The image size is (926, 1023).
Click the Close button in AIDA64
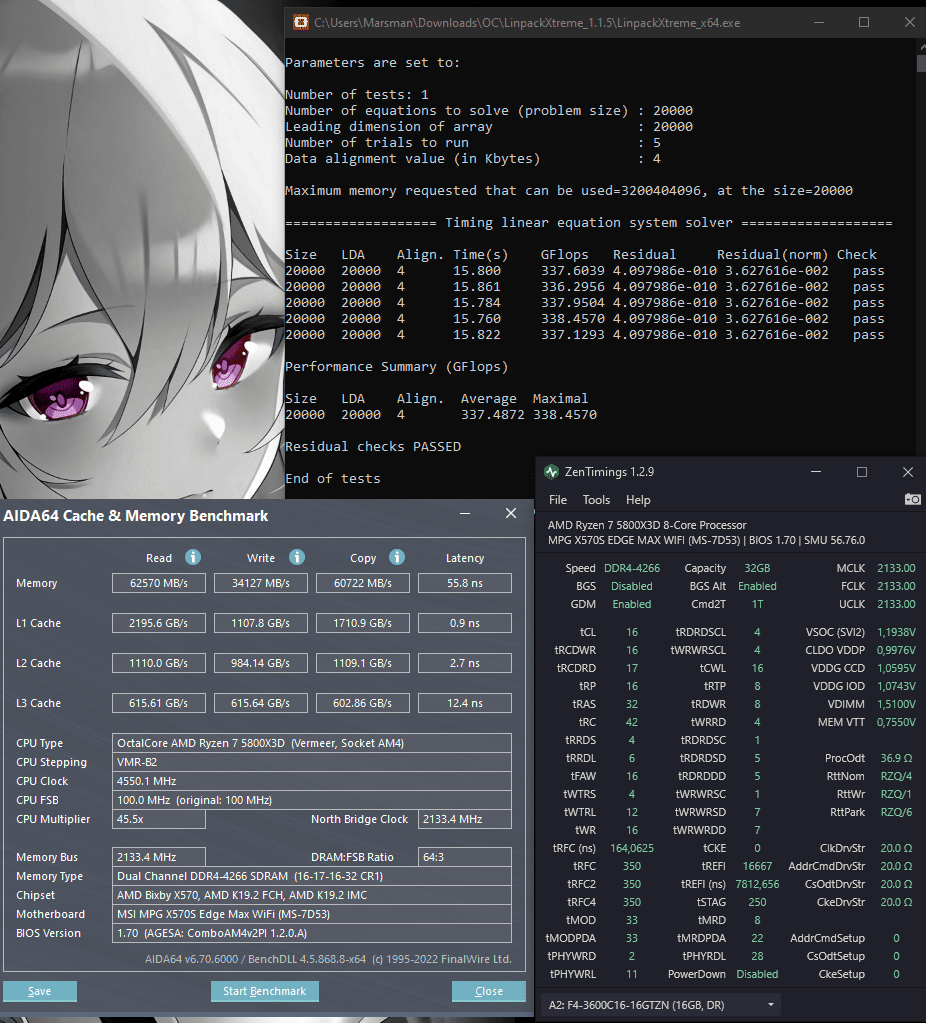tap(489, 991)
